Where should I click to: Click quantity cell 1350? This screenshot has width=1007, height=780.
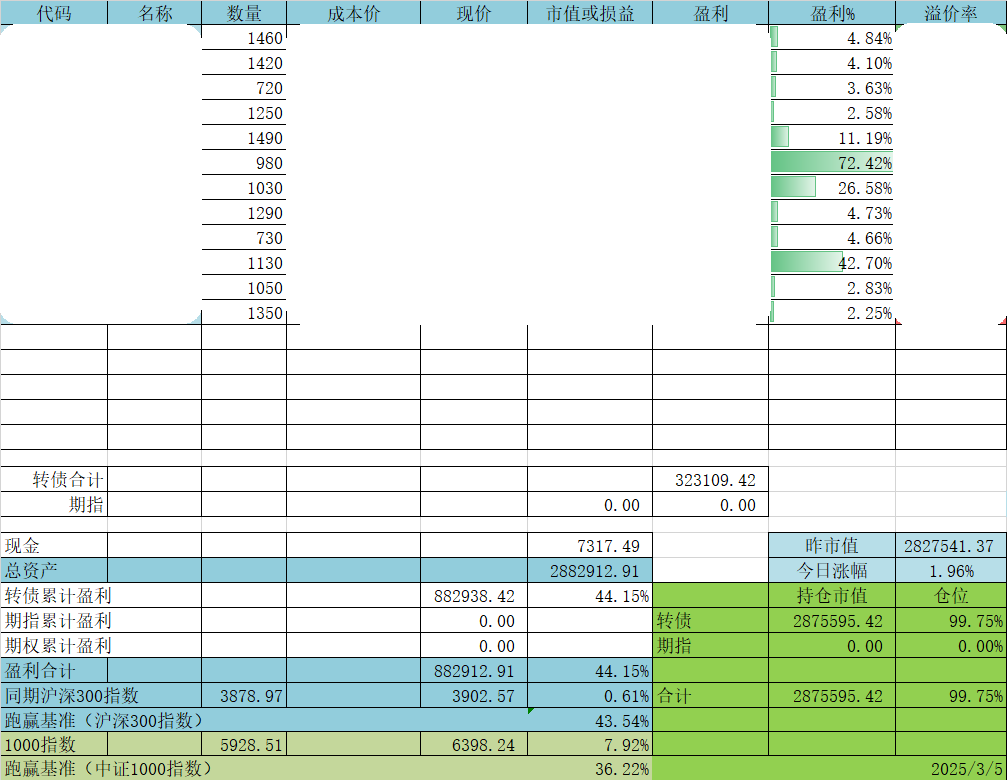[244, 313]
